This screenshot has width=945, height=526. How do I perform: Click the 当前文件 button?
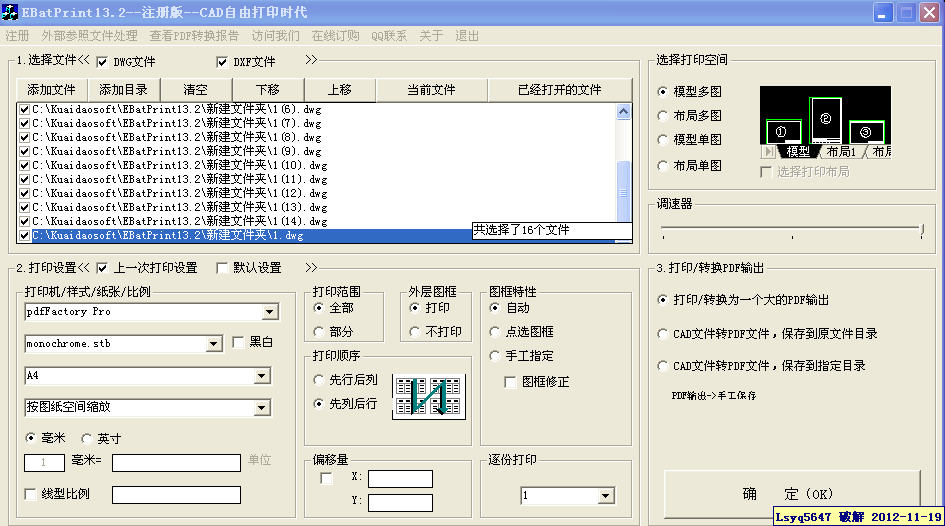(x=432, y=90)
